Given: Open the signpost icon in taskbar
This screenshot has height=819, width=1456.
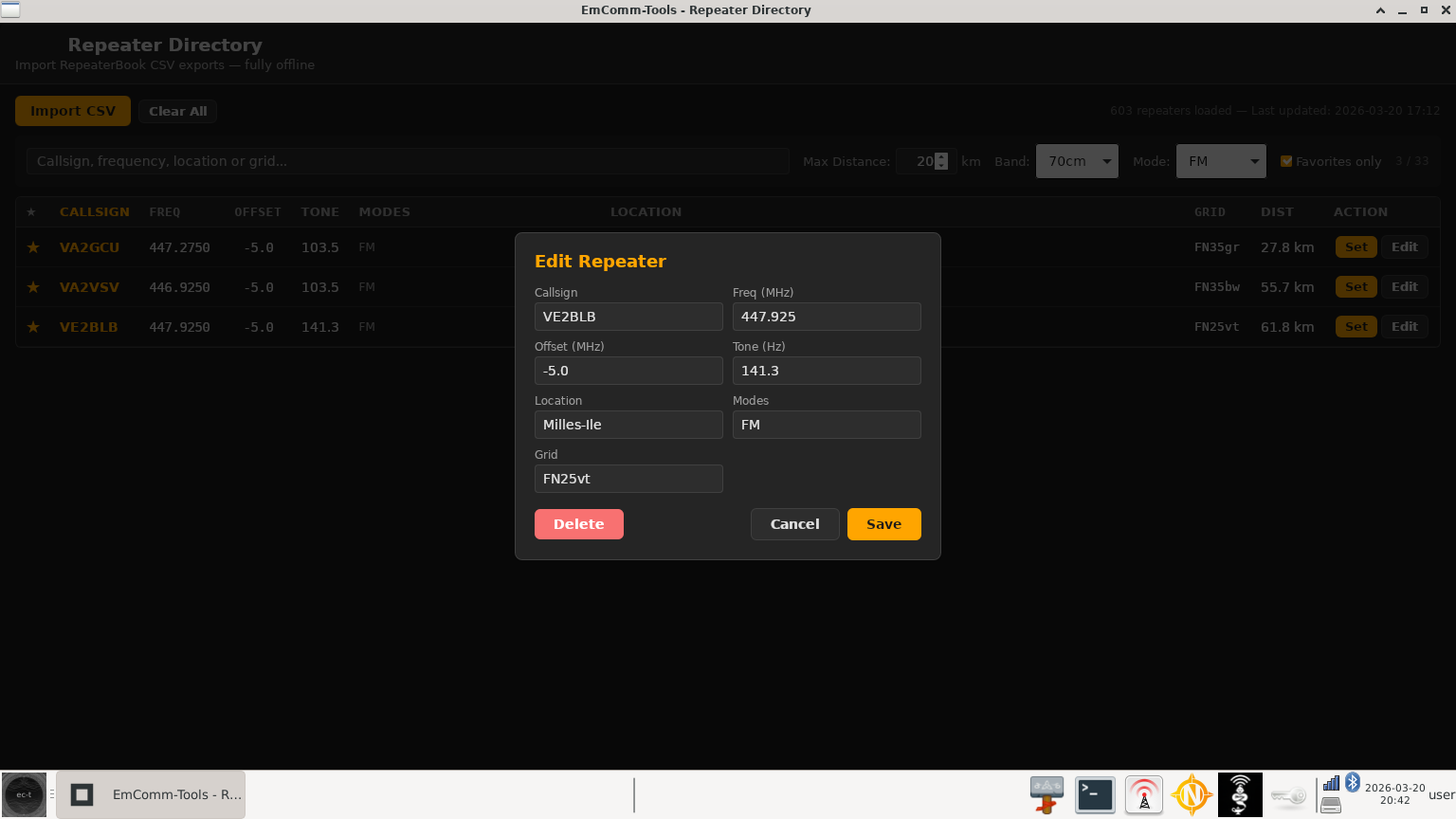Looking at the screenshot, I should click(x=1046, y=794).
